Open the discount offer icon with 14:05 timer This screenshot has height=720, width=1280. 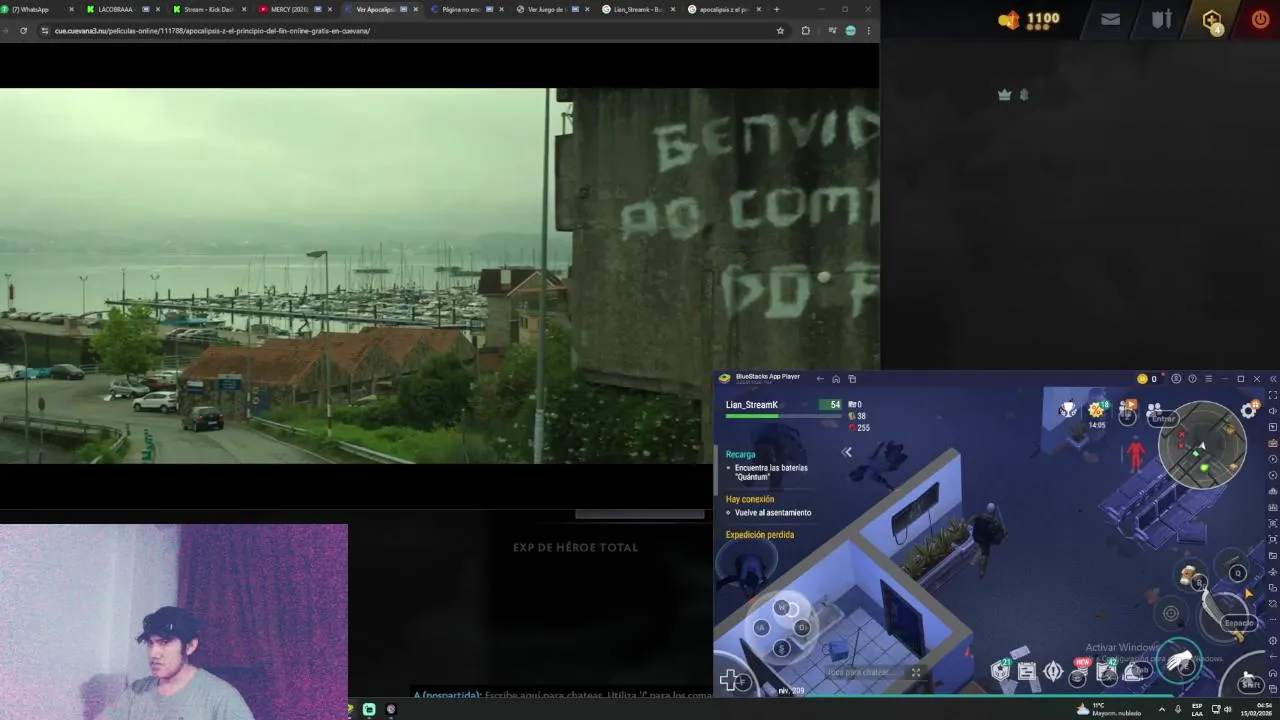1097,412
